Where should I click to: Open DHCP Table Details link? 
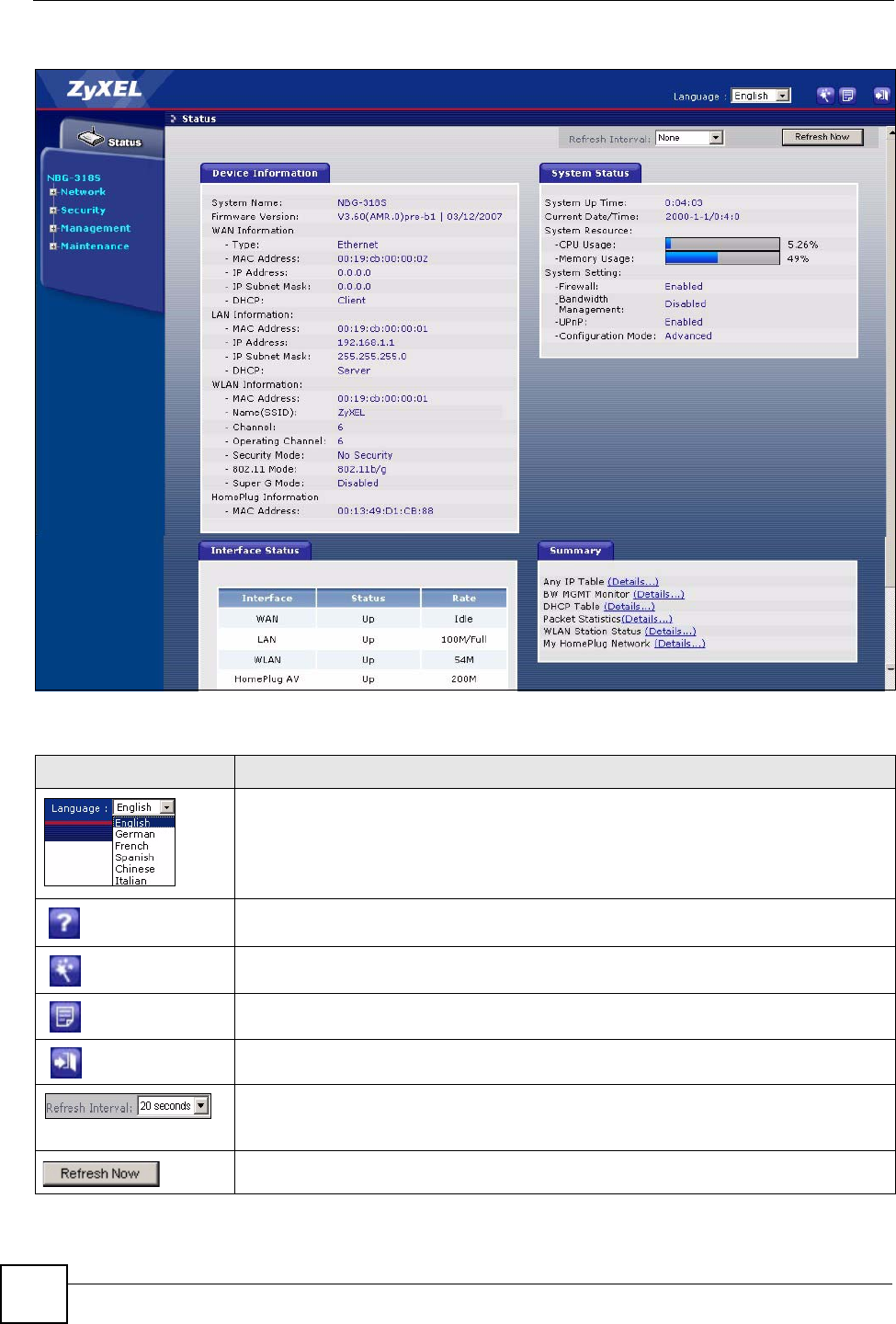click(x=629, y=607)
